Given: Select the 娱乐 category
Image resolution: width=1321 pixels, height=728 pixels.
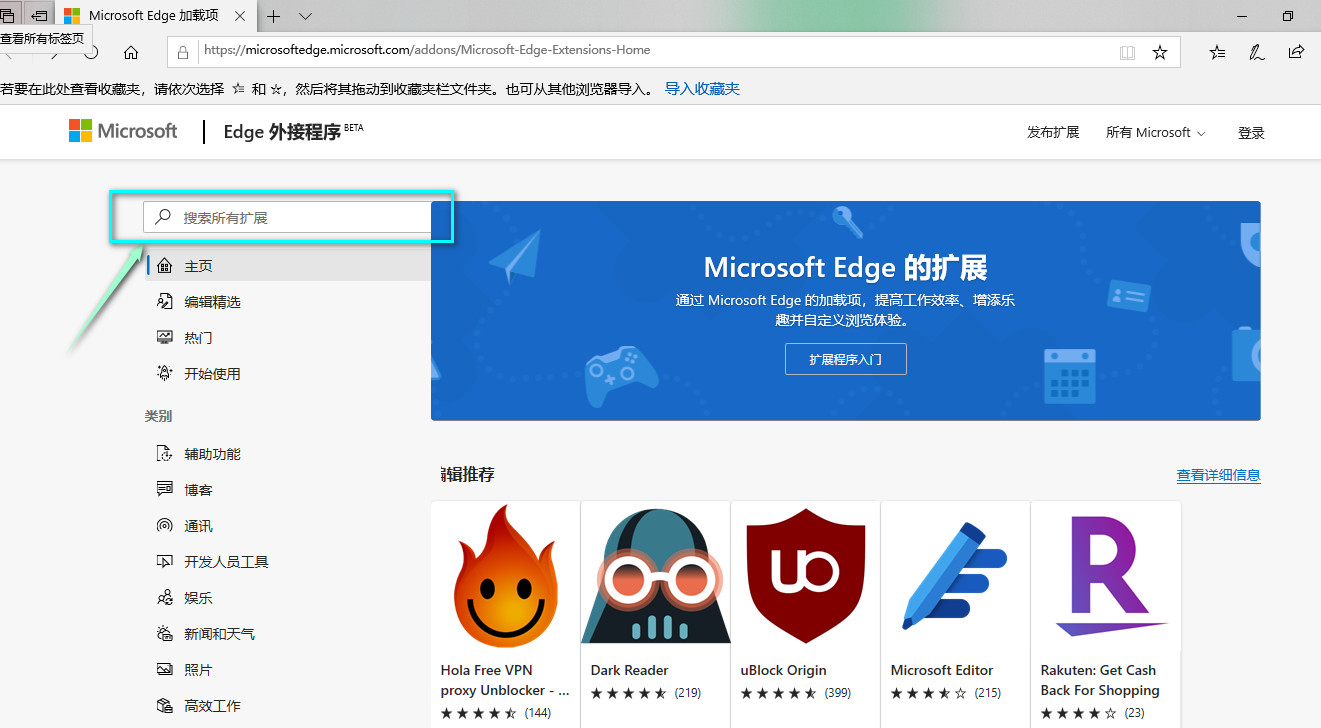Looking at the screenshot, I should pyautogui.click(x=198, y=598).
